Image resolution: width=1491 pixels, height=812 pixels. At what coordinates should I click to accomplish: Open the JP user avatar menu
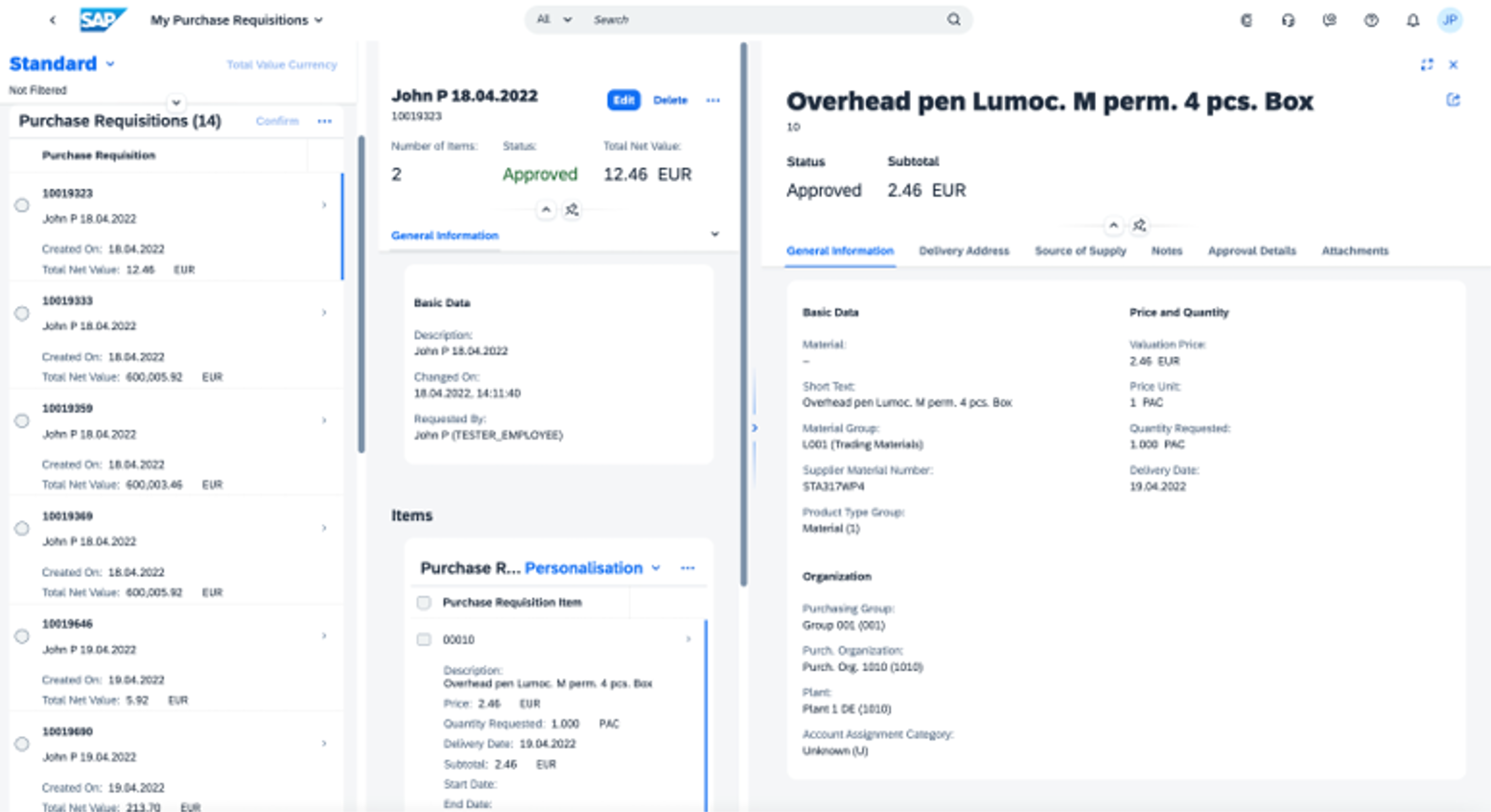tap(1450, 20)
